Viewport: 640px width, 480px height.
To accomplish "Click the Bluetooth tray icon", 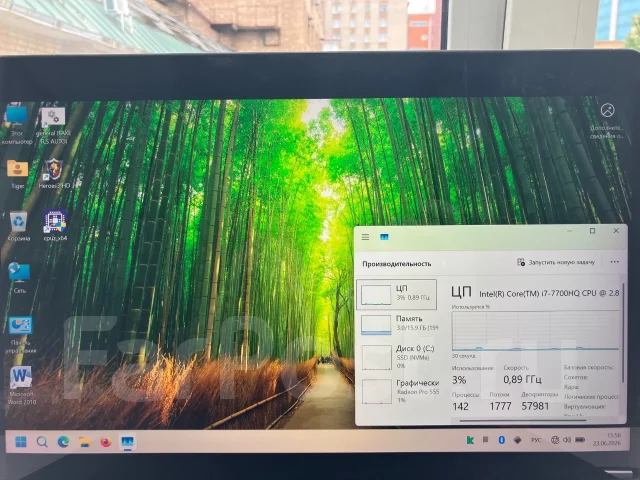I will click(502, 440).
